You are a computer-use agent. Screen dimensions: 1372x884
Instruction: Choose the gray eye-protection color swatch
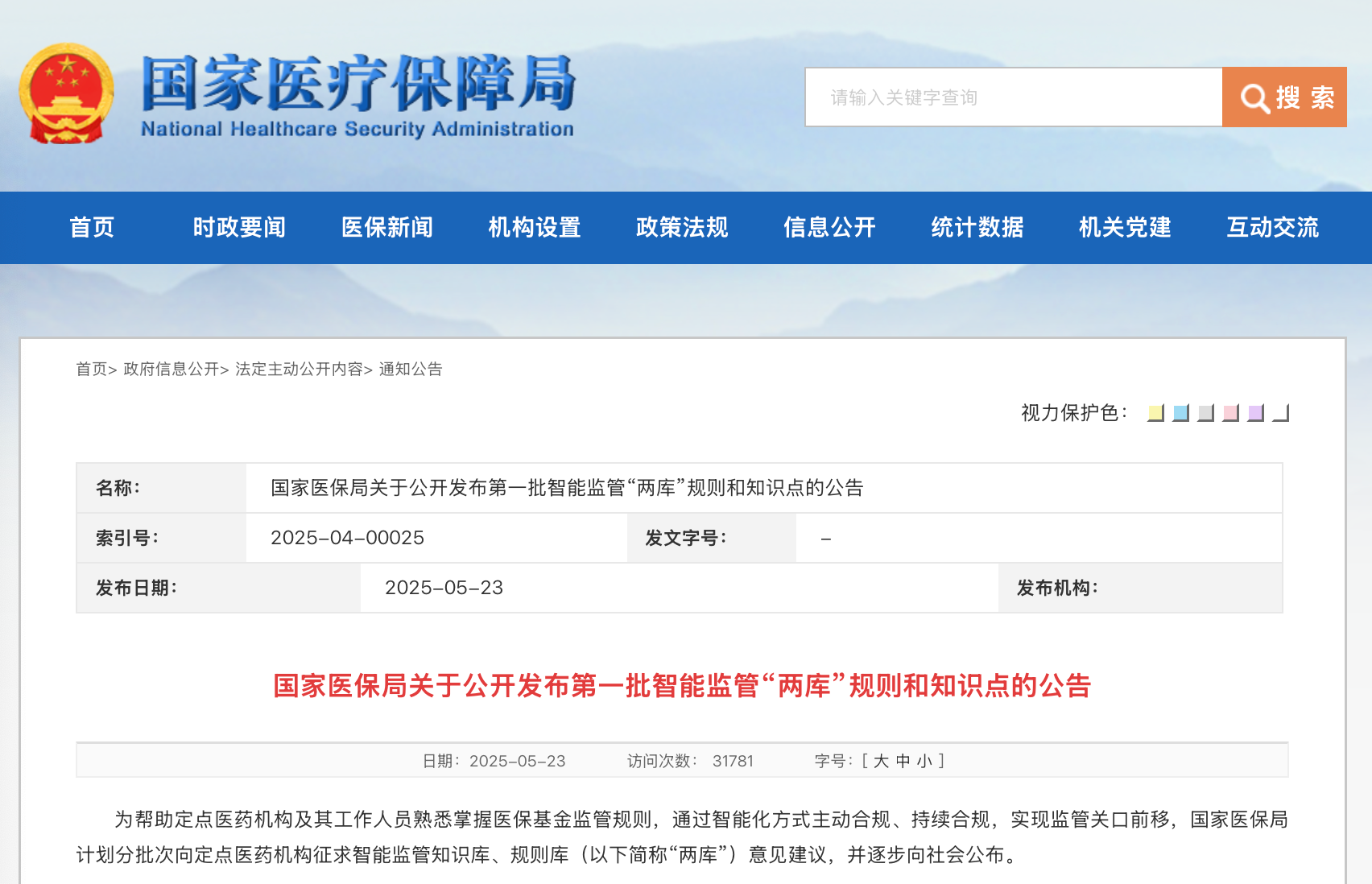pos(1205,413)
